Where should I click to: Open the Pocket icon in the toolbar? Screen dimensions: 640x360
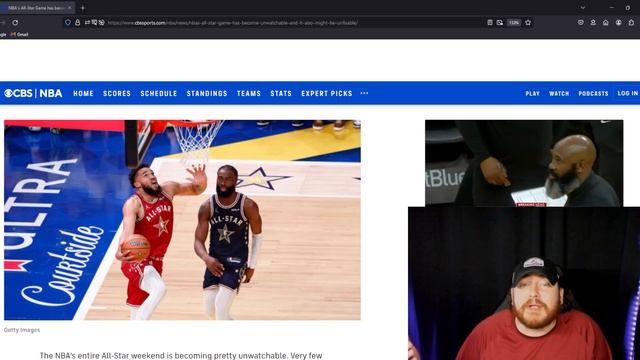pyautogui.click(x=580, y=23)
